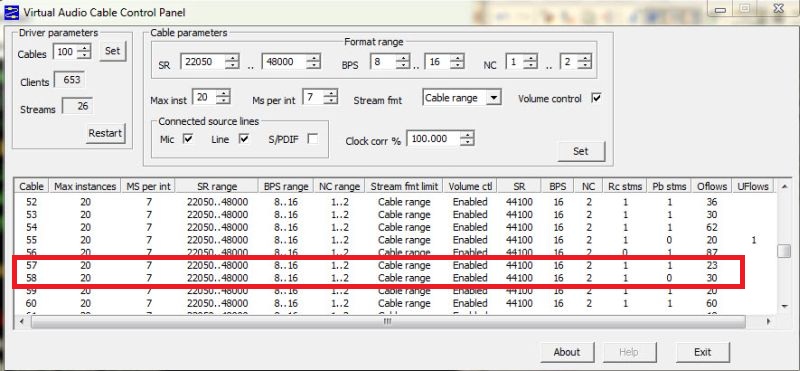Click the Cables count spinner
800x371 pixels.
click(x=85, y=52)
